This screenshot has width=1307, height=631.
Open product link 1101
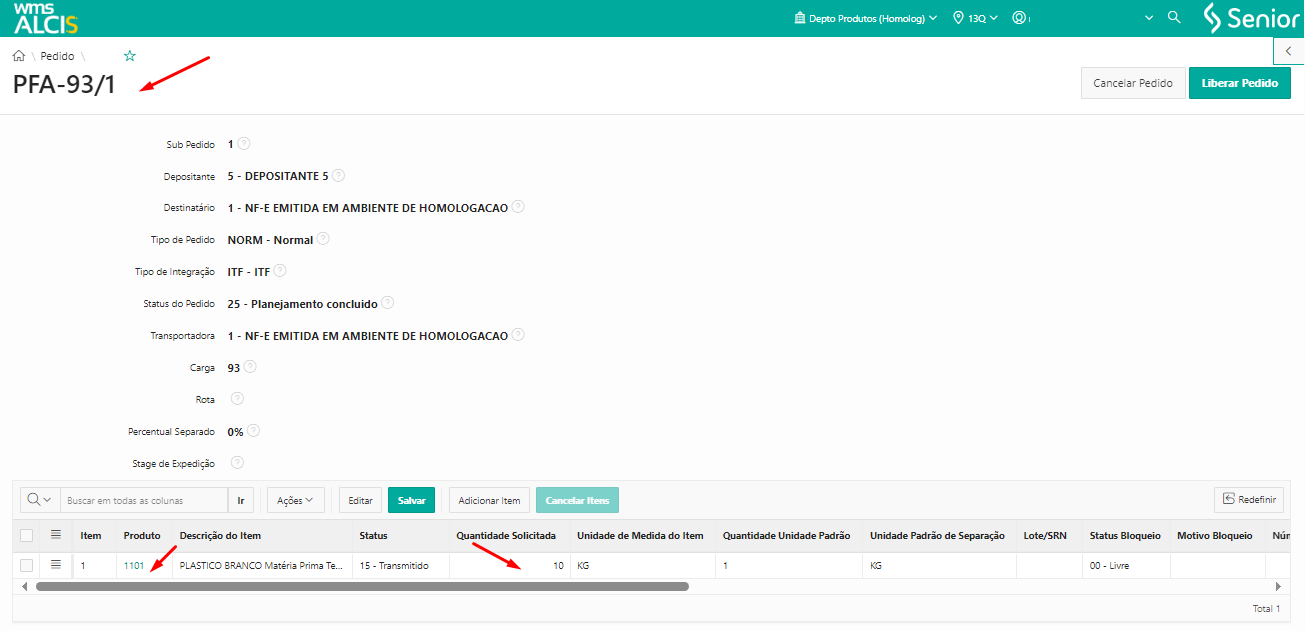(x=134, y=566)
